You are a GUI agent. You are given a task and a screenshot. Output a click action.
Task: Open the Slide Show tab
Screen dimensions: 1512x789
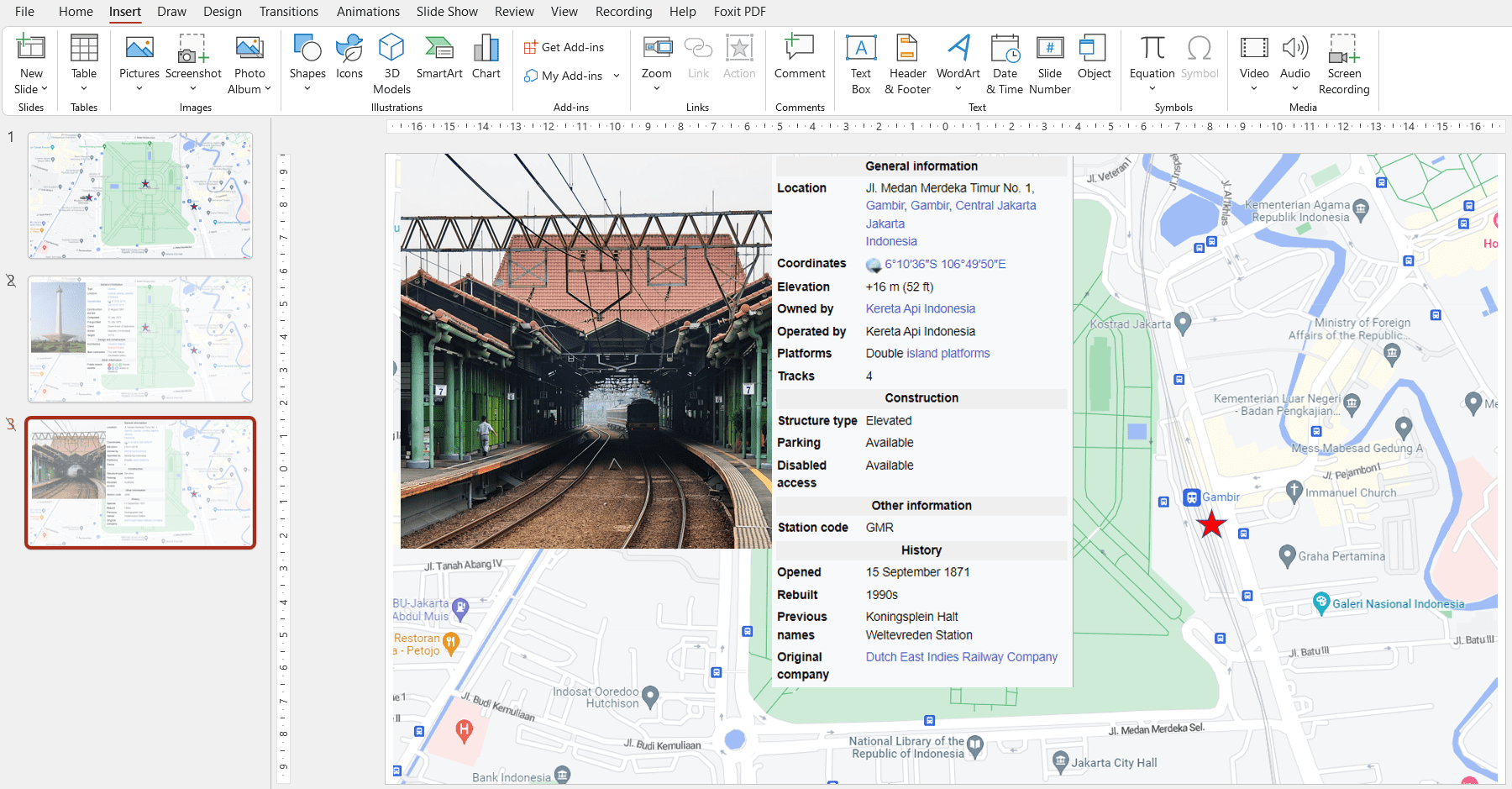click(x=447, y=12)
